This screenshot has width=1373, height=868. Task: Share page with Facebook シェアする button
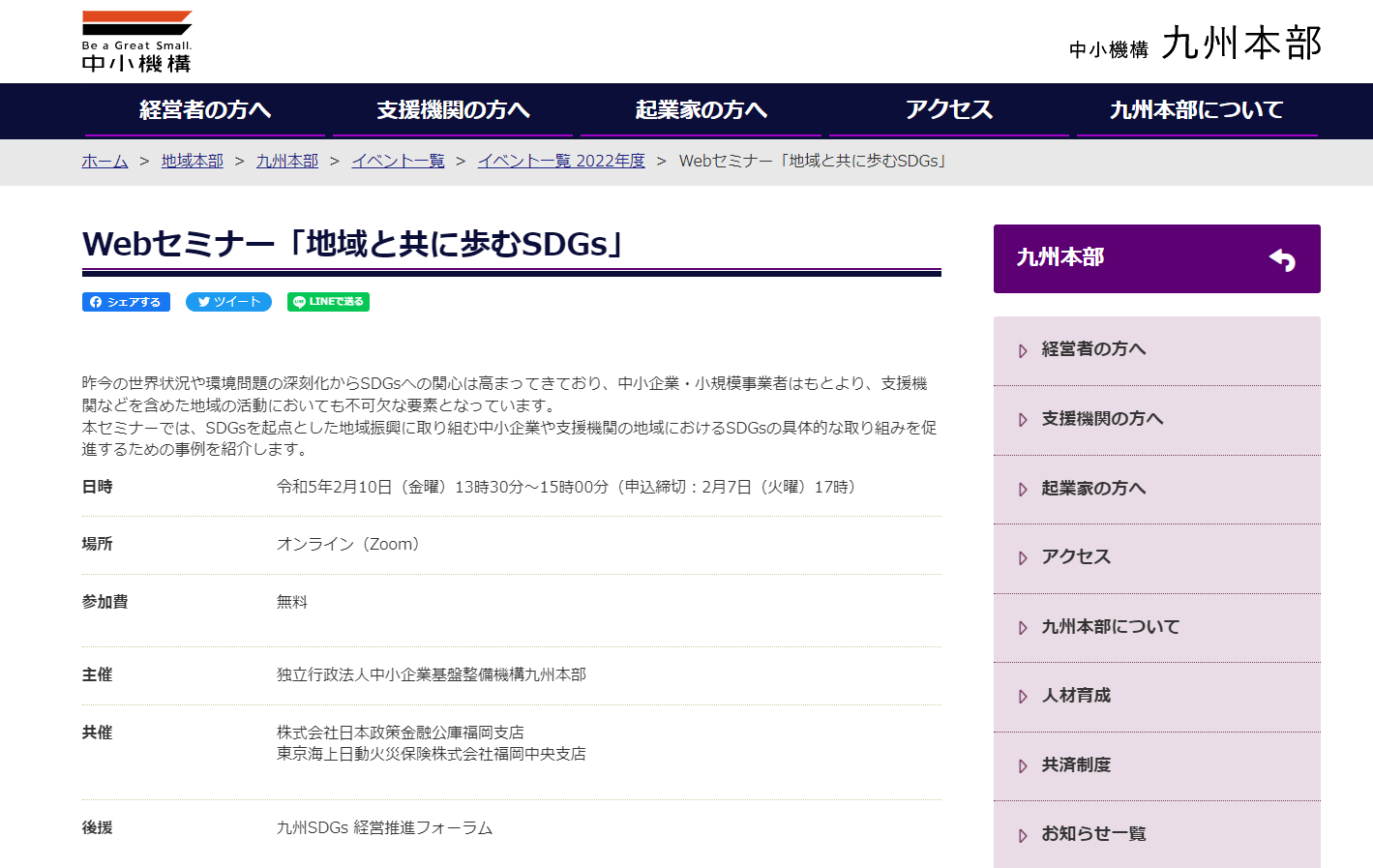(126, 302)
